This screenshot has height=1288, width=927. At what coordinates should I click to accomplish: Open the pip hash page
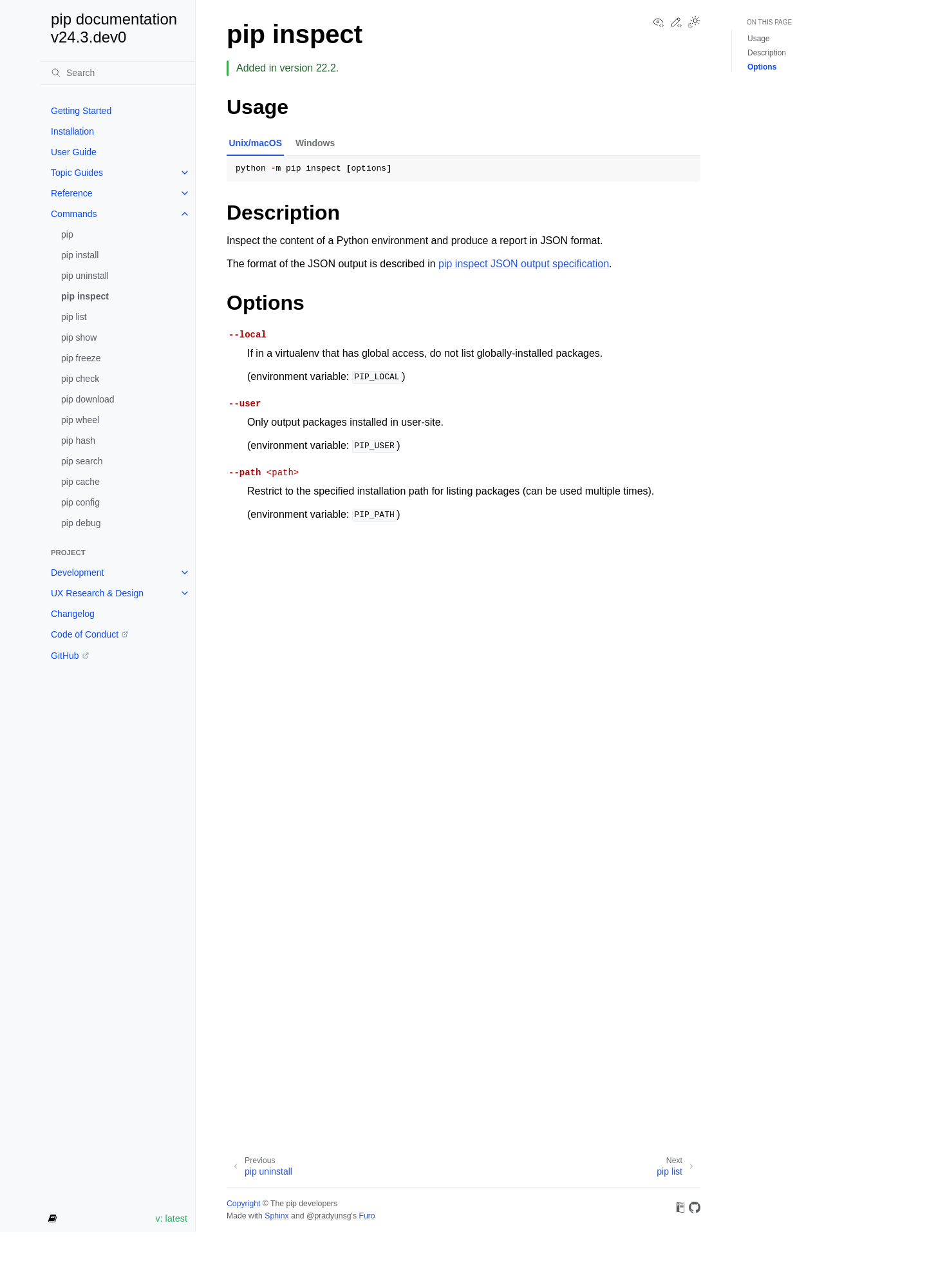pyautogui.click(x=78, y=440)
